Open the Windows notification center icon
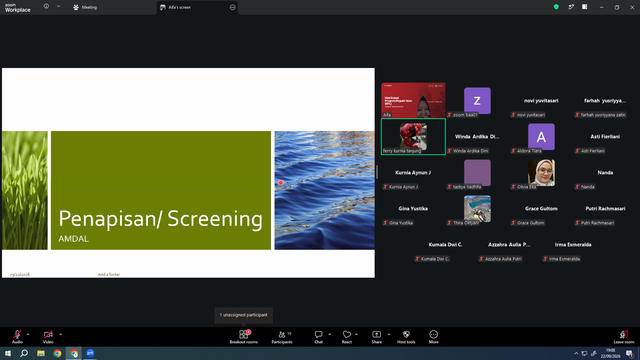This screenshot has width=640, height=360. pos(629,353)
